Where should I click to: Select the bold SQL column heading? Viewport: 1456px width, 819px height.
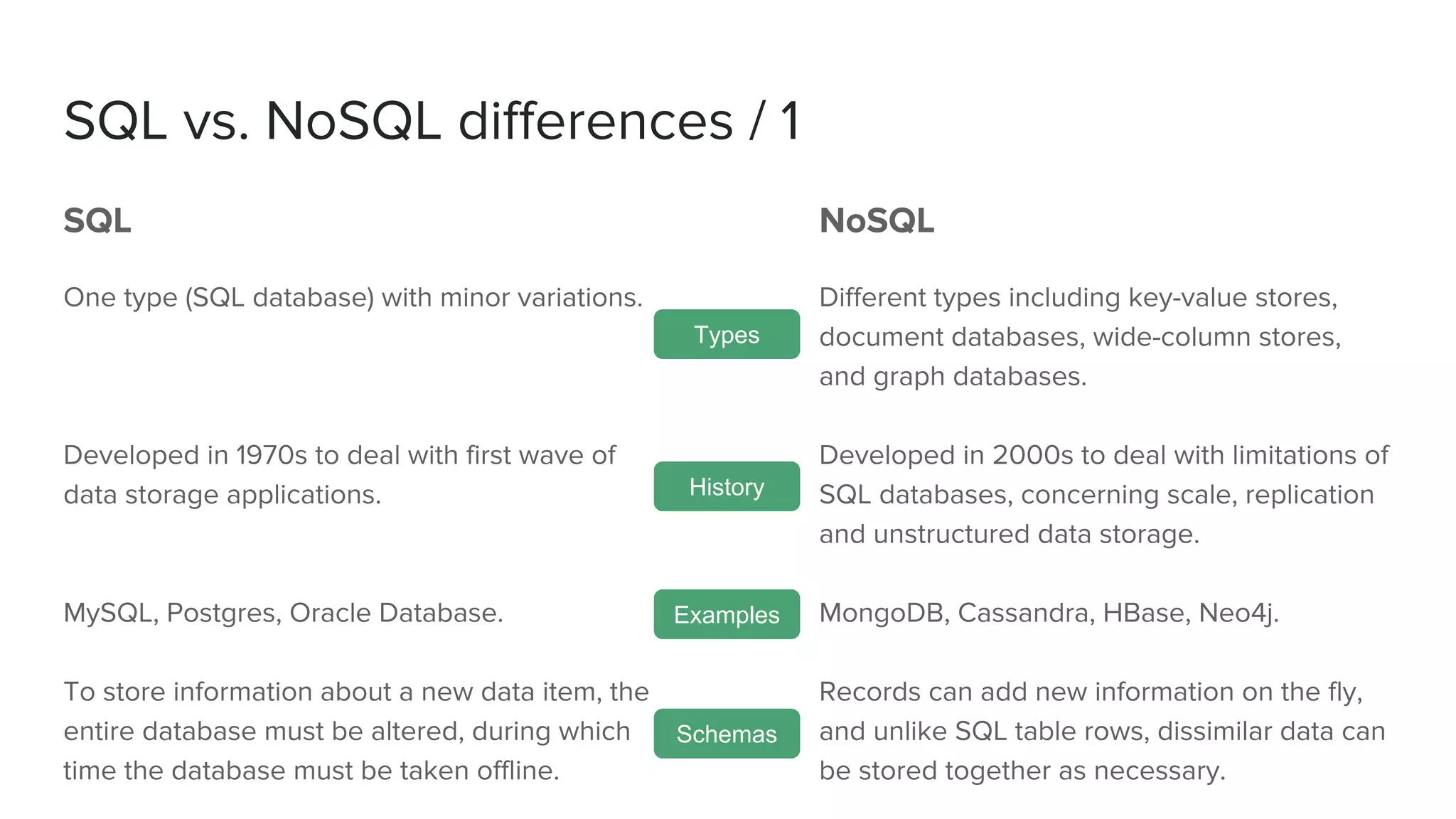[x=97, y=220]
